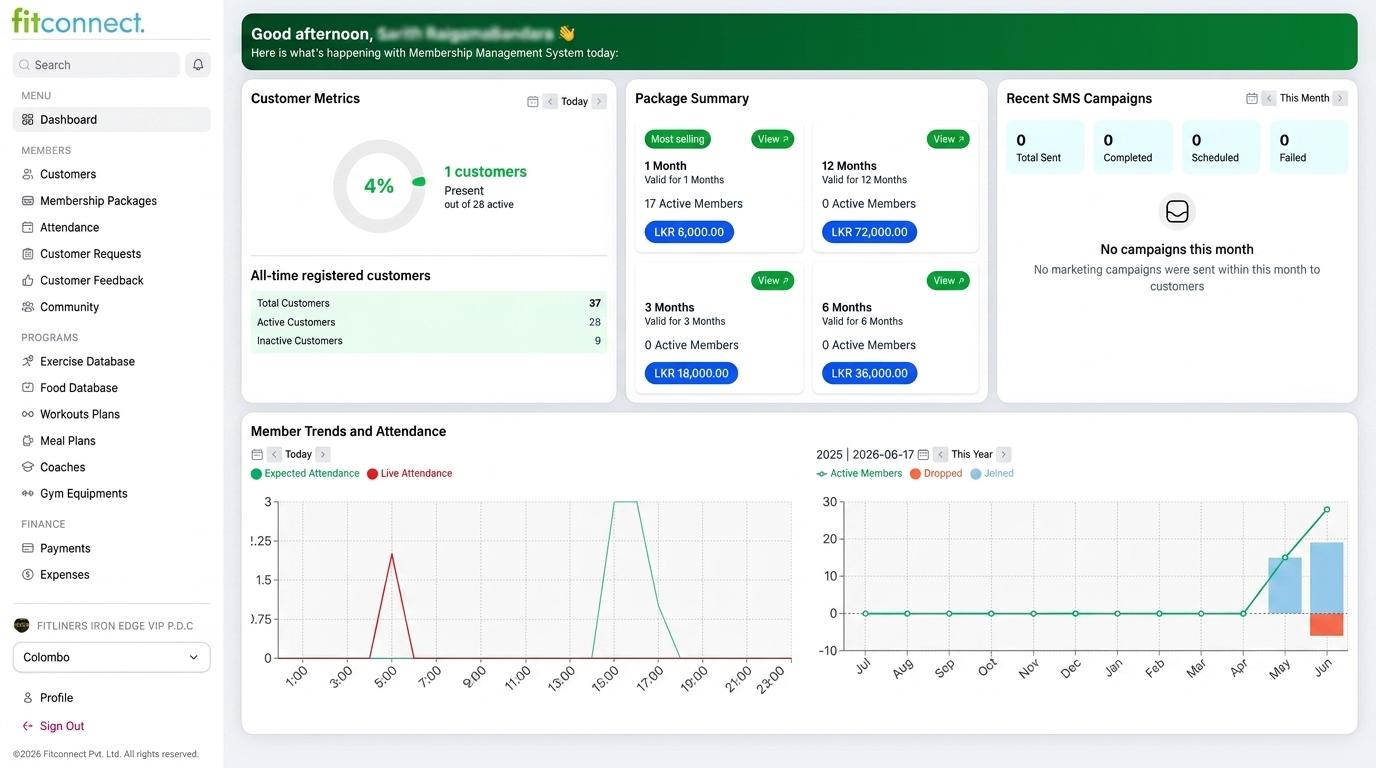This screenshot has width=1376, height=768.
Task: Open Dashboard from the sidebar menu
Action: (111, 120)
